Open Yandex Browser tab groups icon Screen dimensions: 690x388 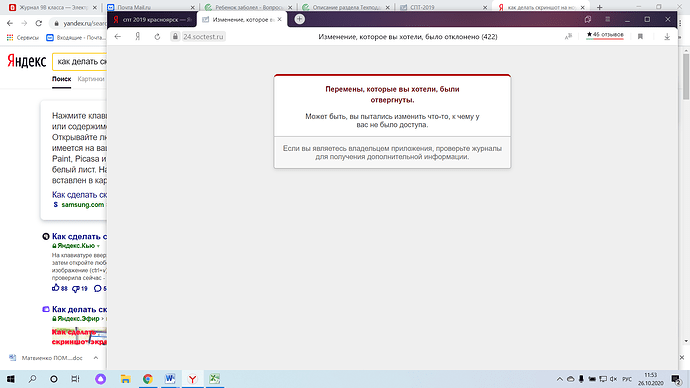pos(587,19)
